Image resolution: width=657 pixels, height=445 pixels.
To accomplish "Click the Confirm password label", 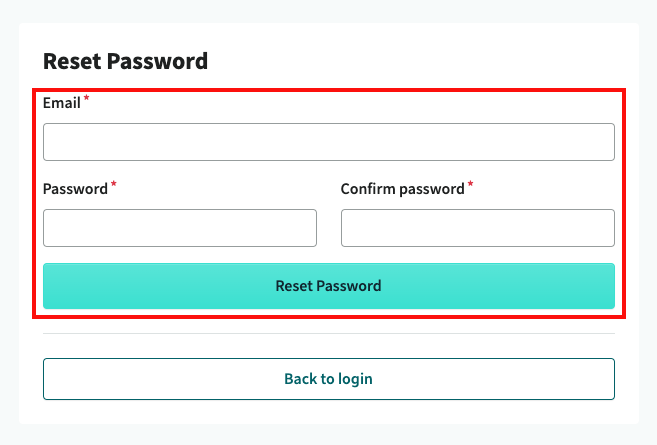I will tap(402, 189).
